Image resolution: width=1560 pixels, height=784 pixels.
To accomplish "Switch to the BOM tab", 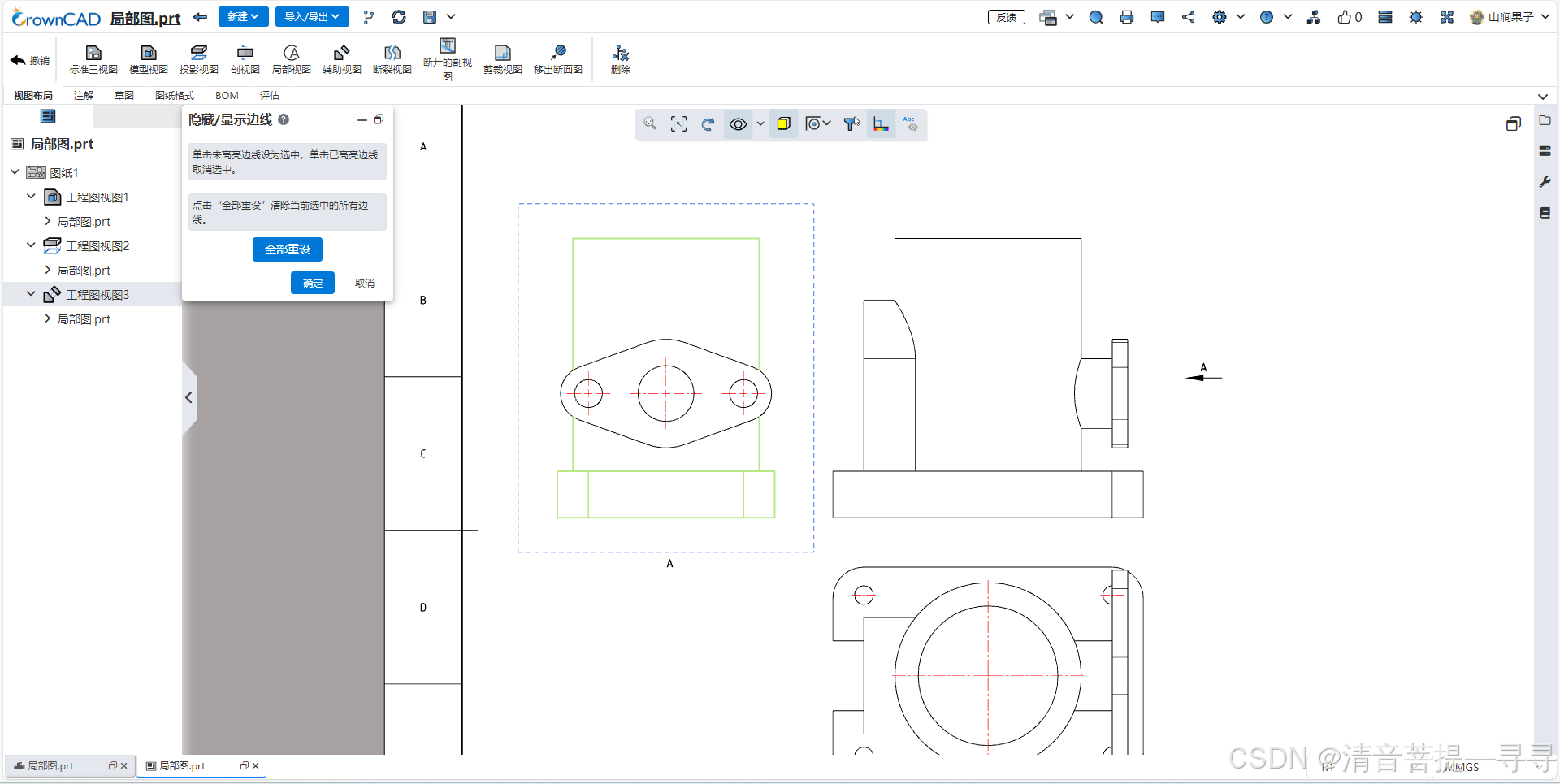I will [x=227, y=95].
